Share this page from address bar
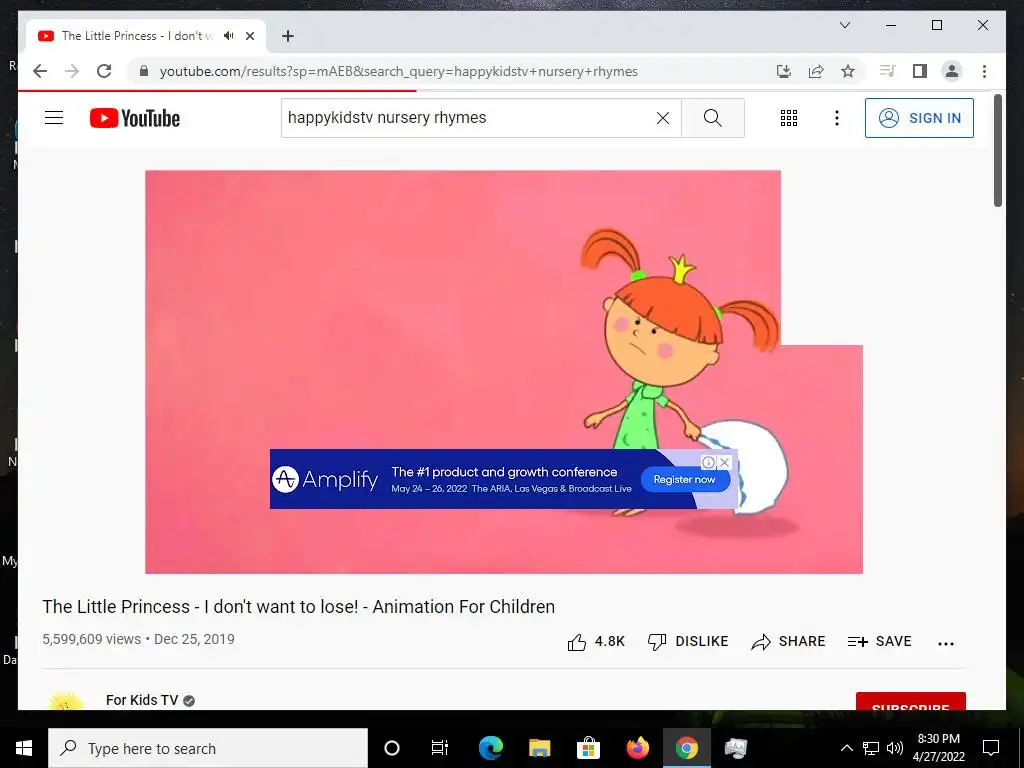 tap(816, 71)
